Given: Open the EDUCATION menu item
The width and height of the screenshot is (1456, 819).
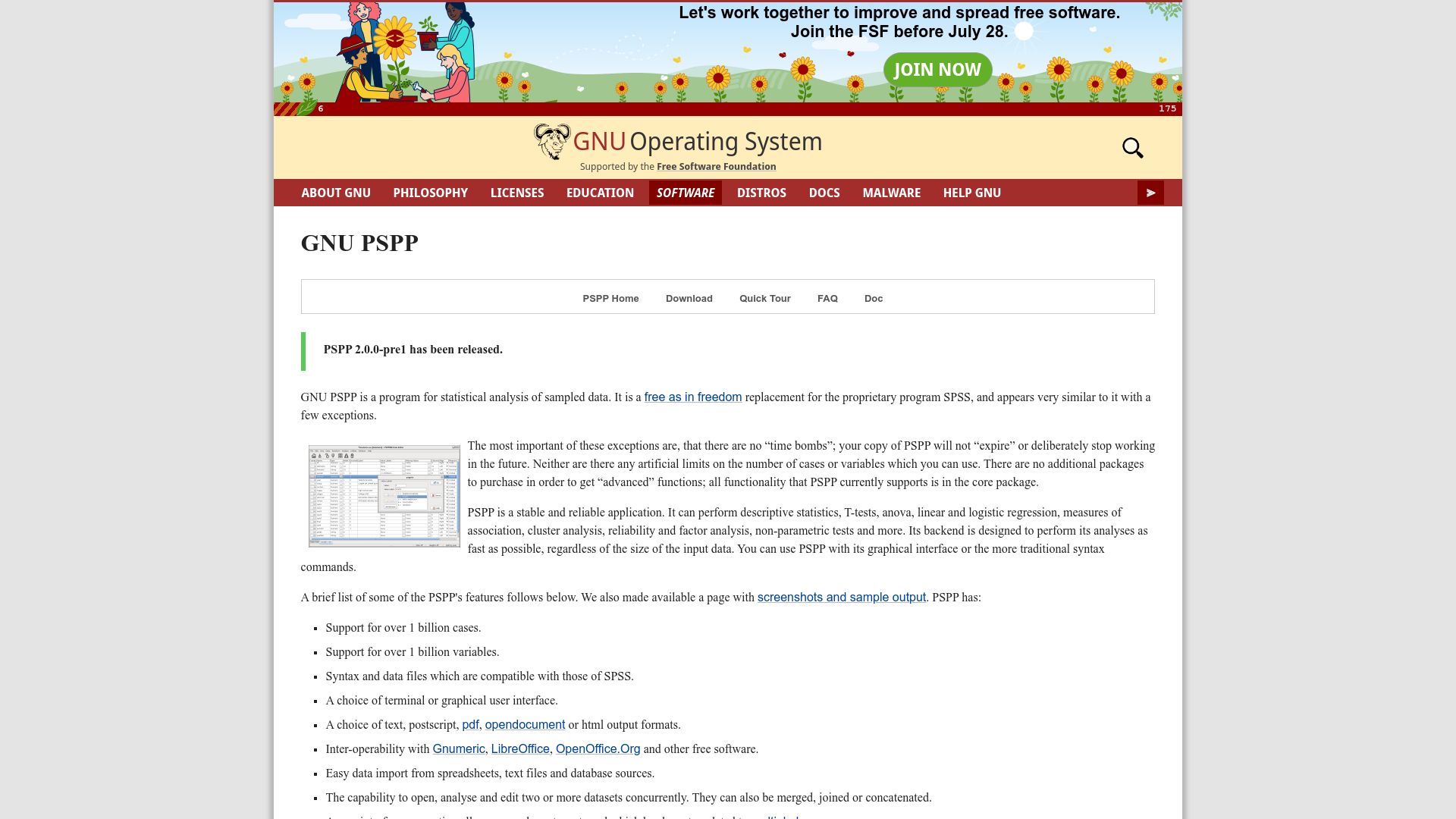Looking at the screenshot, I should coord(600,193).
